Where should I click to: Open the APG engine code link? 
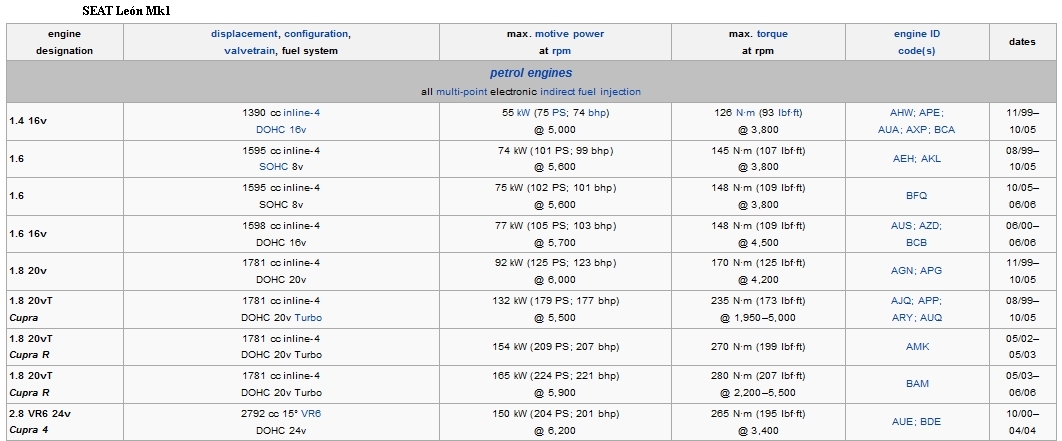[931, 271]
